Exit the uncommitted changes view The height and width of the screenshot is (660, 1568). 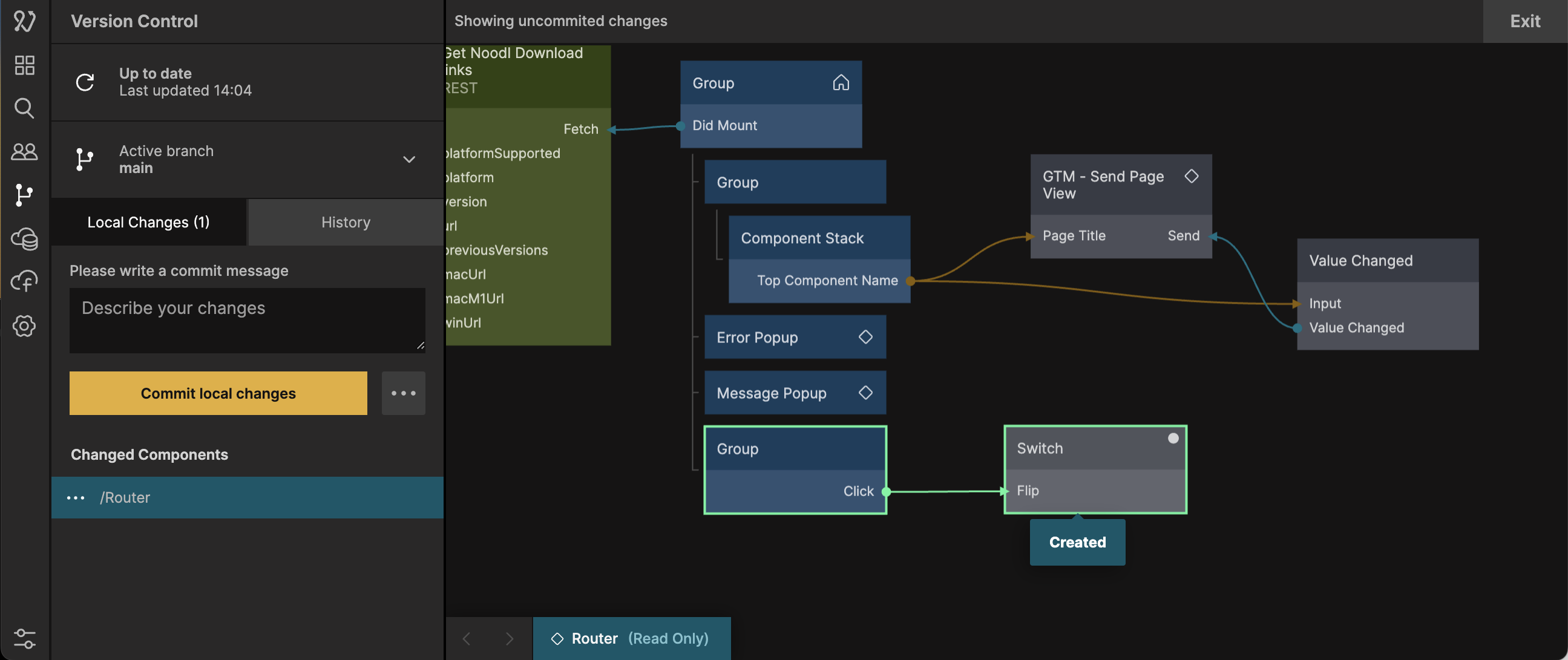[x=1524, y=21]
